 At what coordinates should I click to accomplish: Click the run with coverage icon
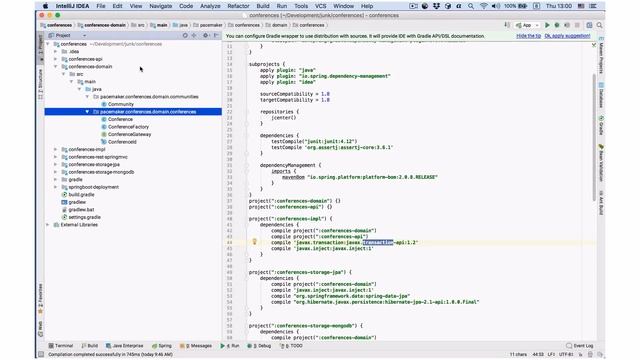coord(567,25)
